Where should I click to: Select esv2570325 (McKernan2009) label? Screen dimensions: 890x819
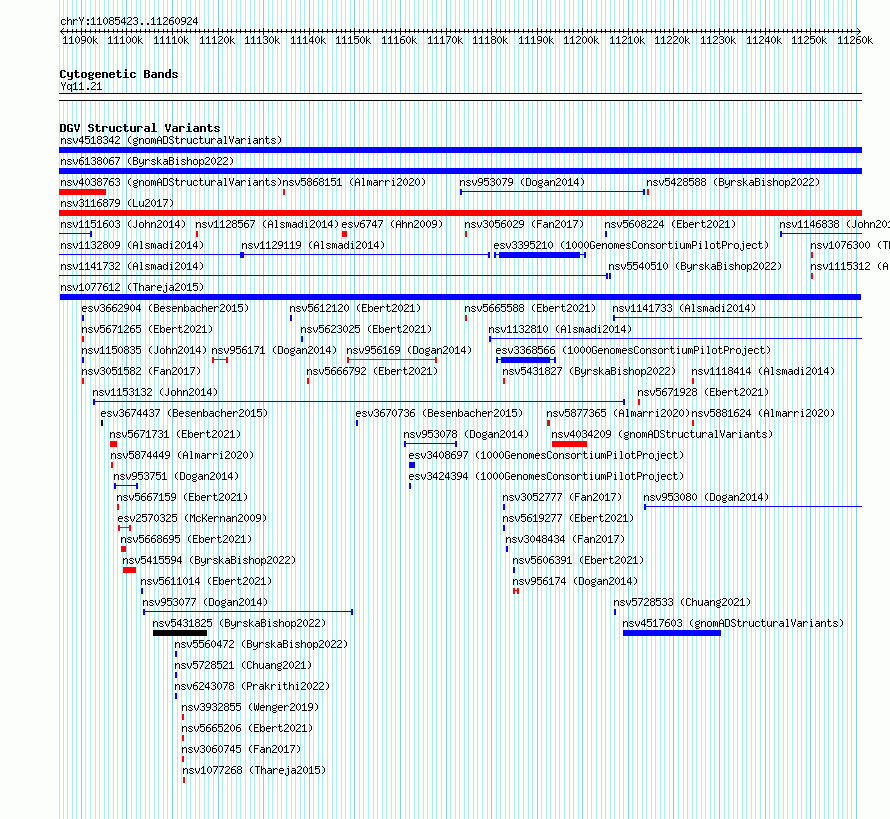coord(192,518)
